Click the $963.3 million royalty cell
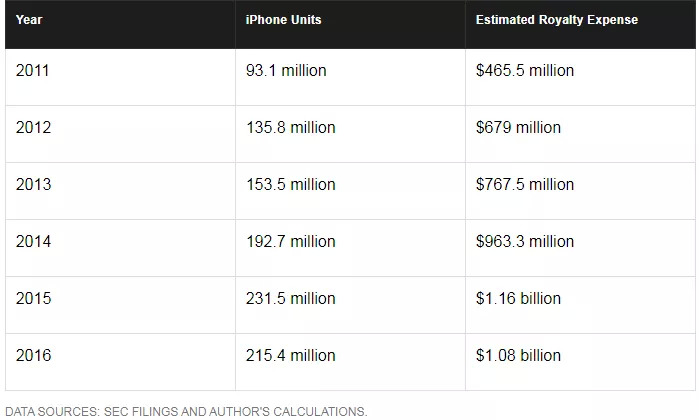The image size is (699, 420). click(x=525, y=242)
